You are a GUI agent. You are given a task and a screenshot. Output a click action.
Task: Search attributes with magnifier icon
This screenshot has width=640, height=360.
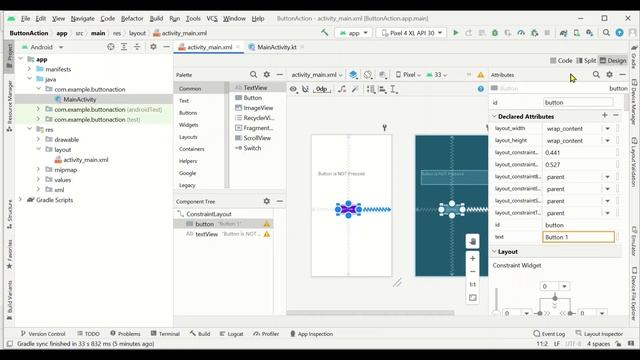tap(596, 74)
